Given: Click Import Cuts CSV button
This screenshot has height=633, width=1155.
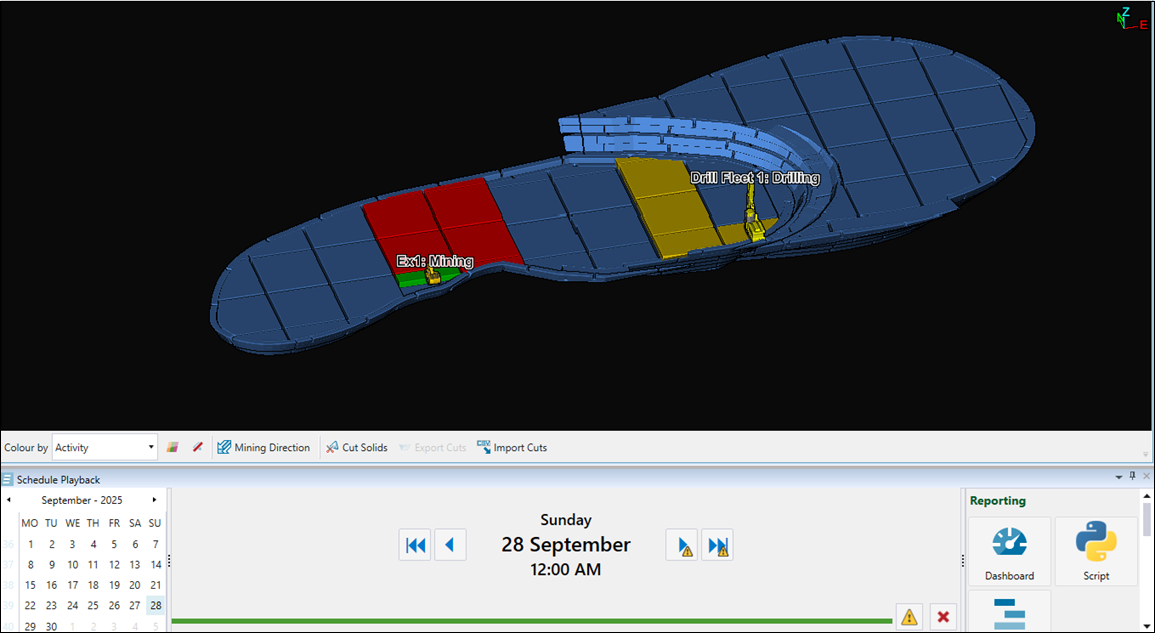Looking at the screenshot, I should pos(512,447).
